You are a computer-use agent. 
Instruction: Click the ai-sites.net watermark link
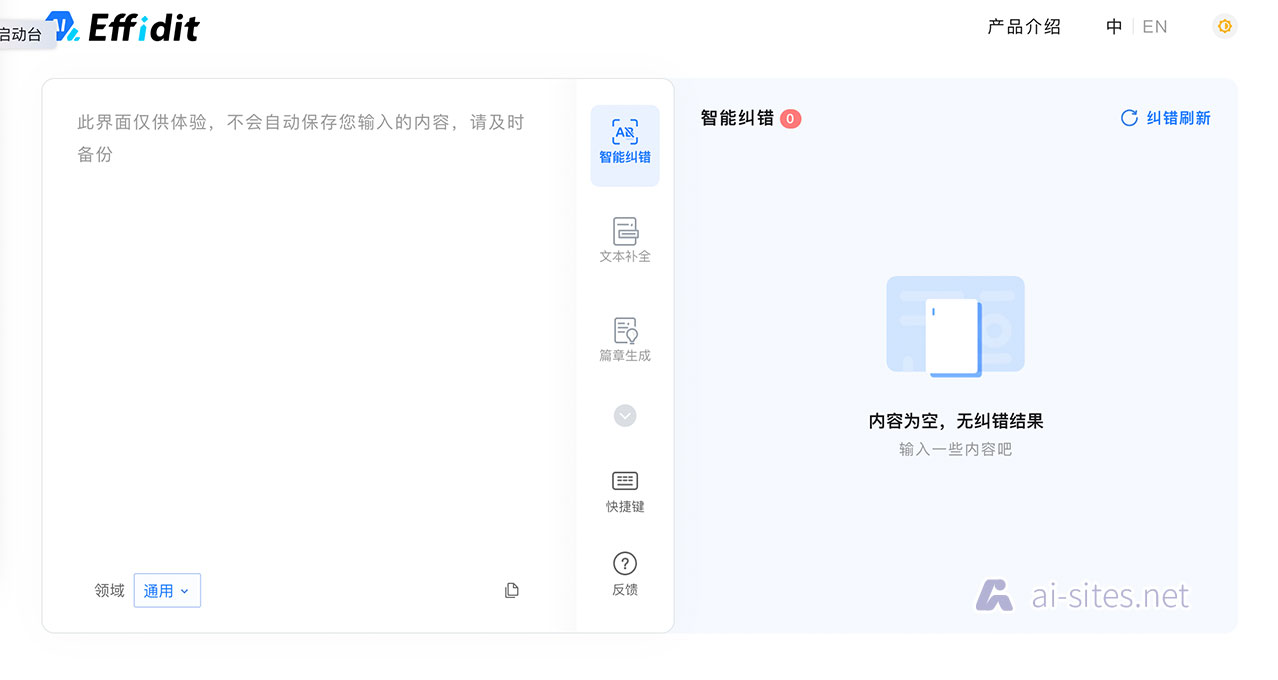[x=1083, y=596]
